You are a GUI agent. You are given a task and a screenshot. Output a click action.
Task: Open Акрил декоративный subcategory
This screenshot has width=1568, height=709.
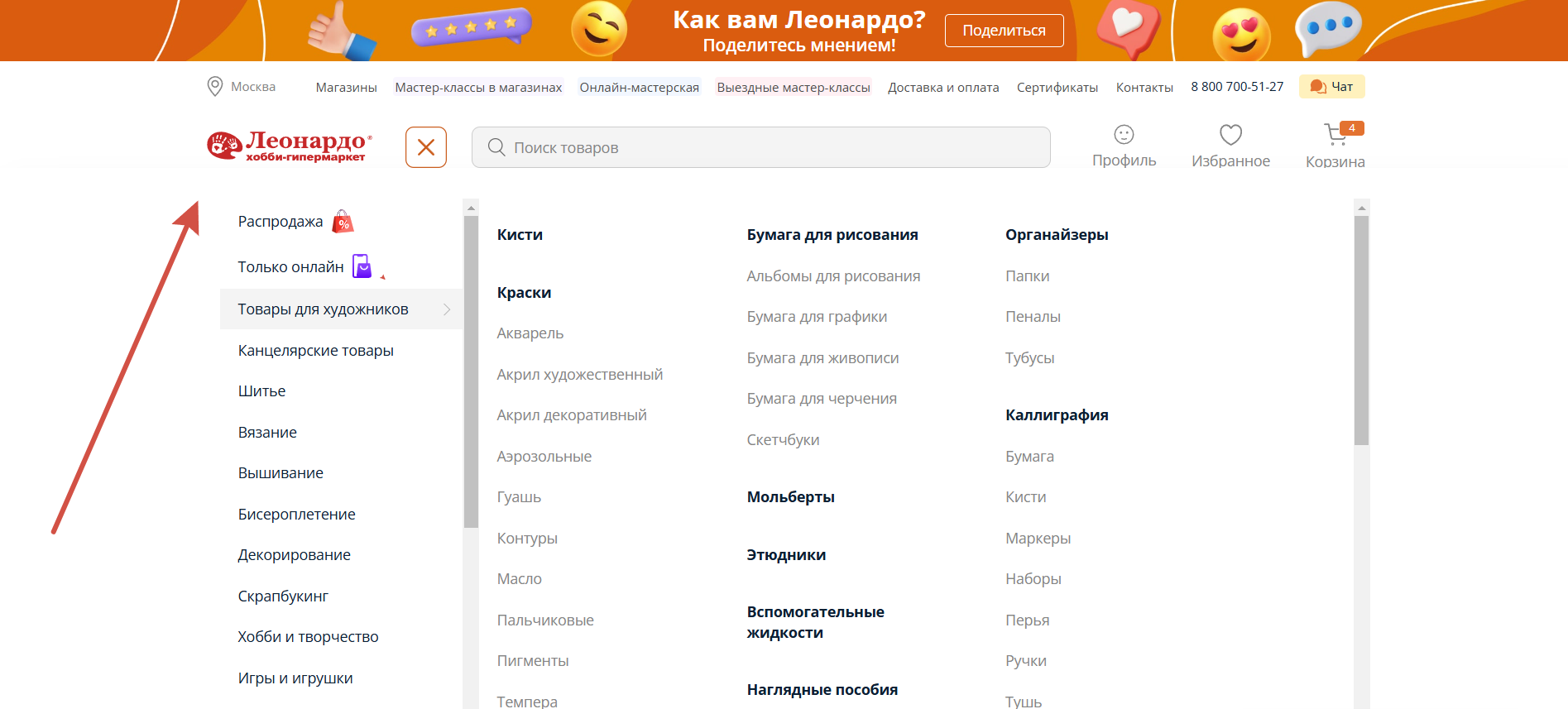[x=572, y=415]
